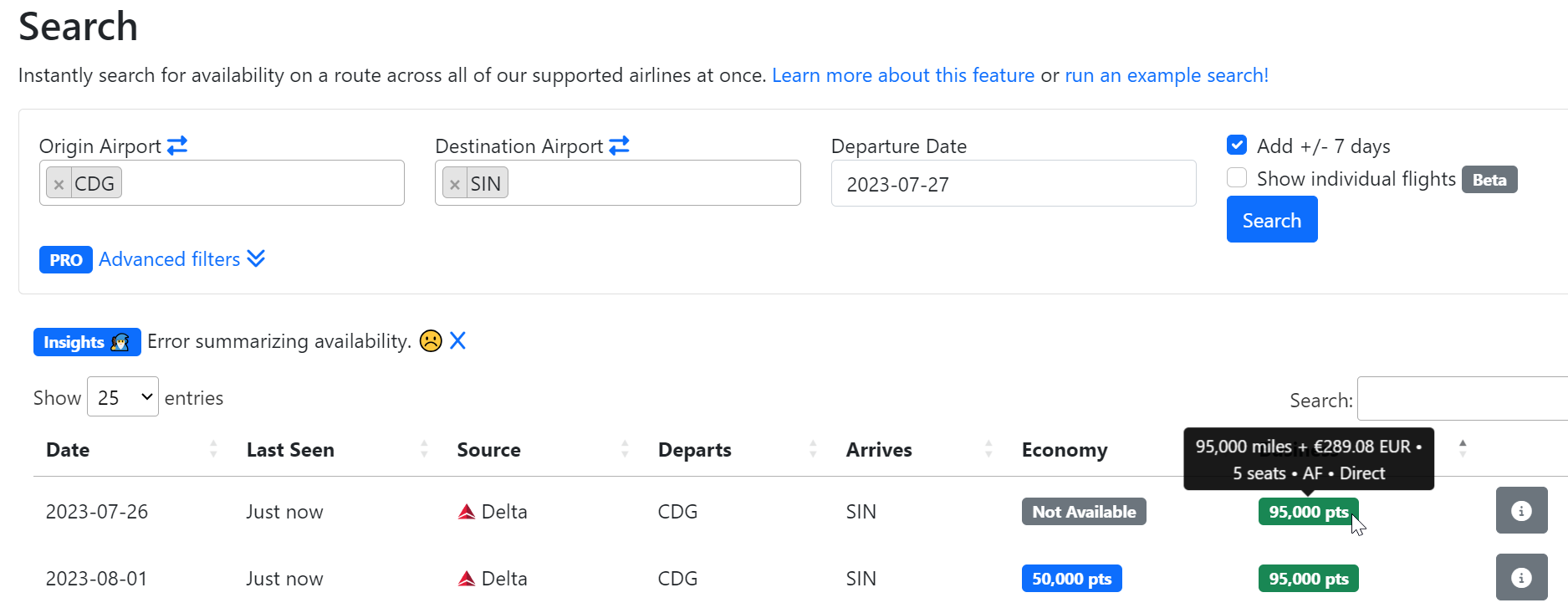Enable Show individual flights checkbox
Image resolution: width=1568 pixels, height=613 pixels.
[1237, 178]
